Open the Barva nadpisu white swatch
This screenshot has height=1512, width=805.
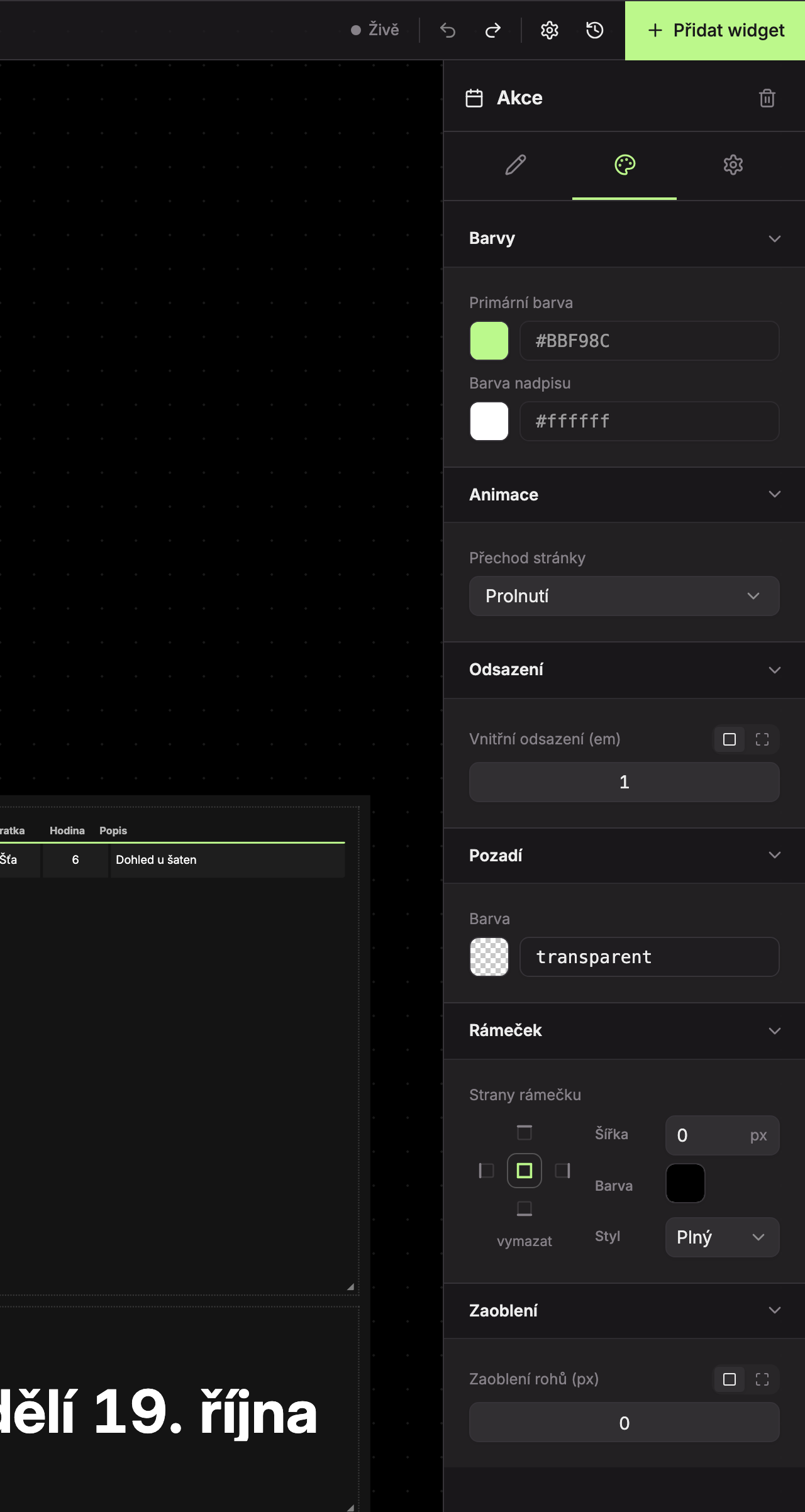tap(489, 421)
